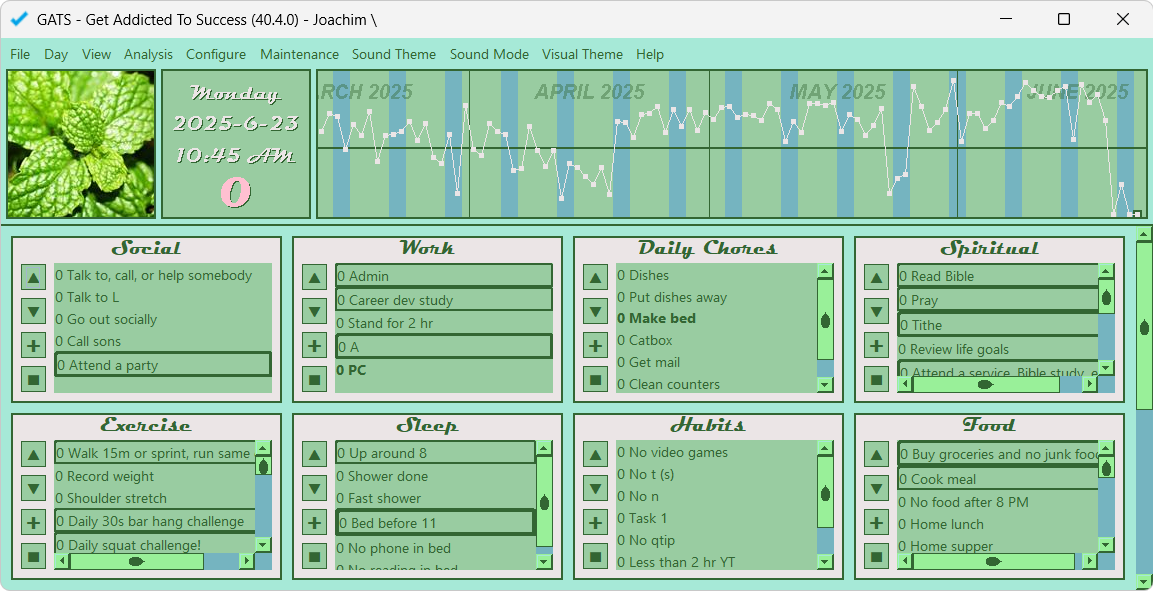Click the Food list horizontal scrollbar thumb

pyautogui.click(x=992, y=562)
